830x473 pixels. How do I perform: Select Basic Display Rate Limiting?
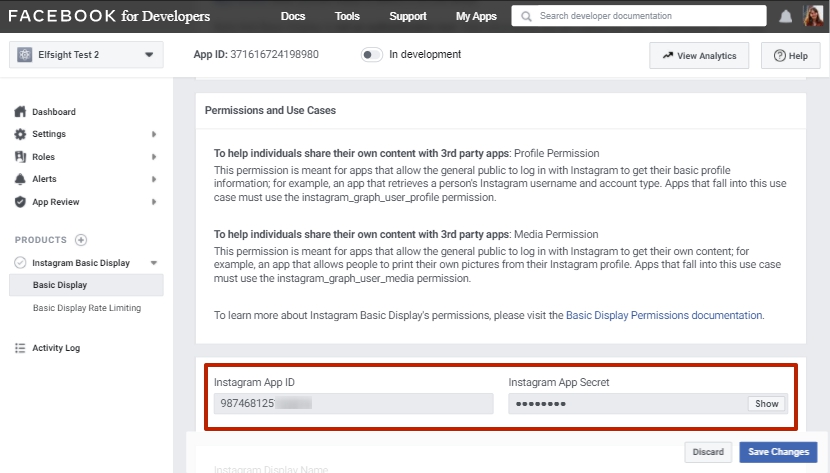[87, 308]
